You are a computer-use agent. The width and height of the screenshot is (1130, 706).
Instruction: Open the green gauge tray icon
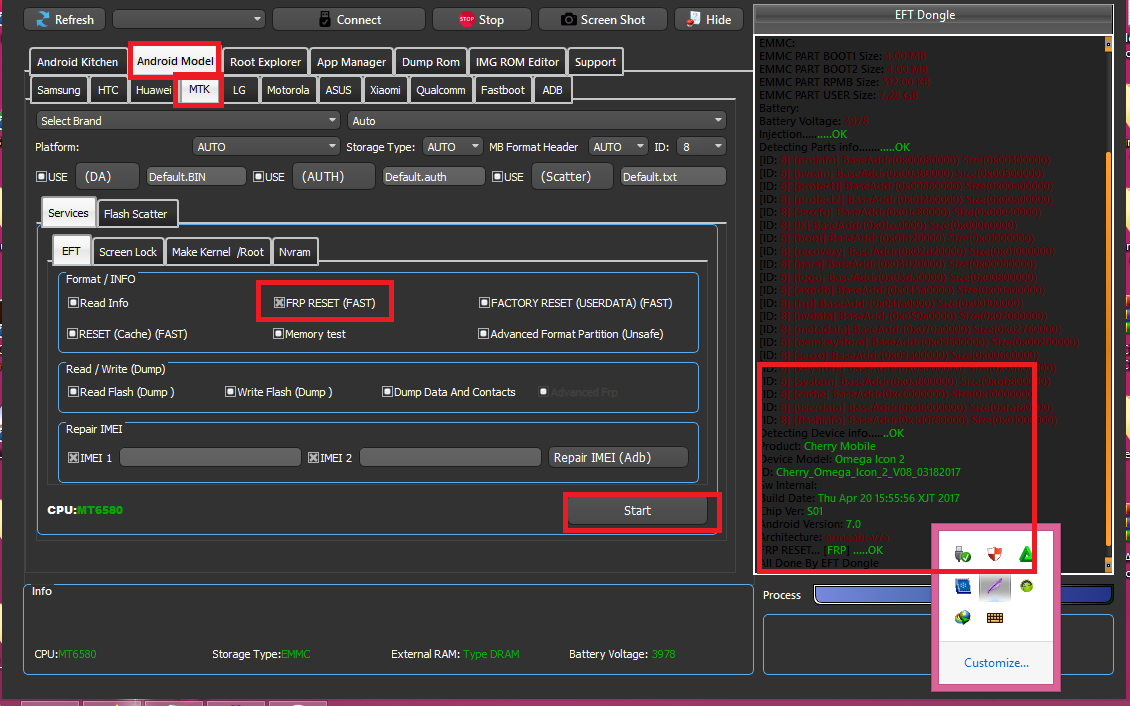pos(1026,586)
